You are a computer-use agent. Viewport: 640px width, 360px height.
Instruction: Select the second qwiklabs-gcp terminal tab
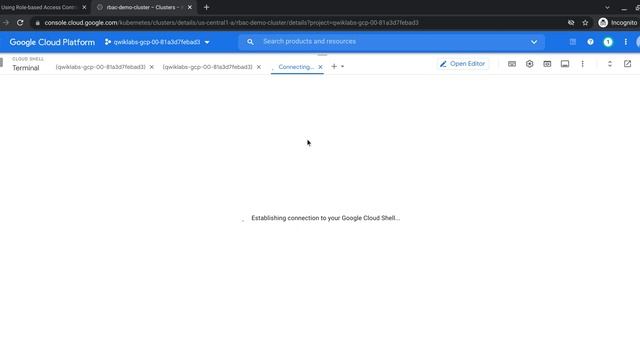click(x=207, y=67)
